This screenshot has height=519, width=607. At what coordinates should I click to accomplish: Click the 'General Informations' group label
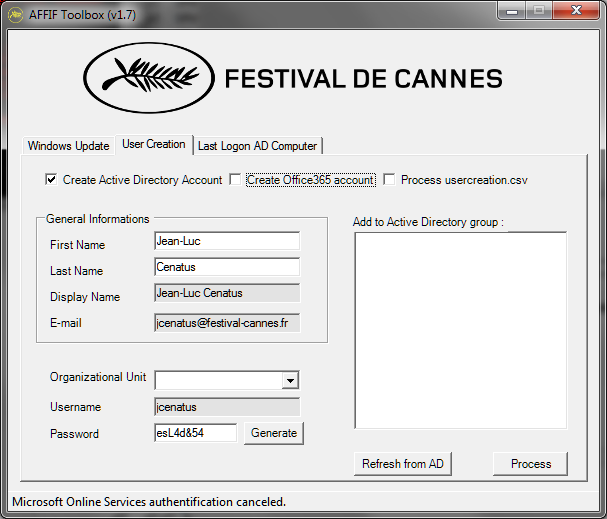click(x=98, y=219)
